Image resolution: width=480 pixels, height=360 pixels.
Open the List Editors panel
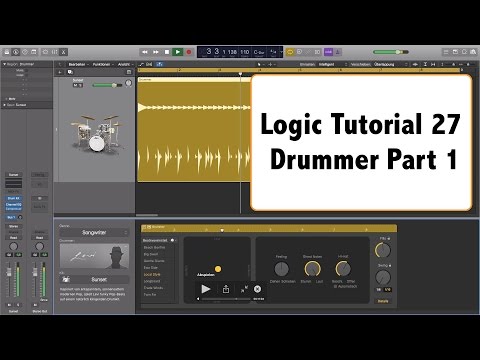[x=446, y=52]
